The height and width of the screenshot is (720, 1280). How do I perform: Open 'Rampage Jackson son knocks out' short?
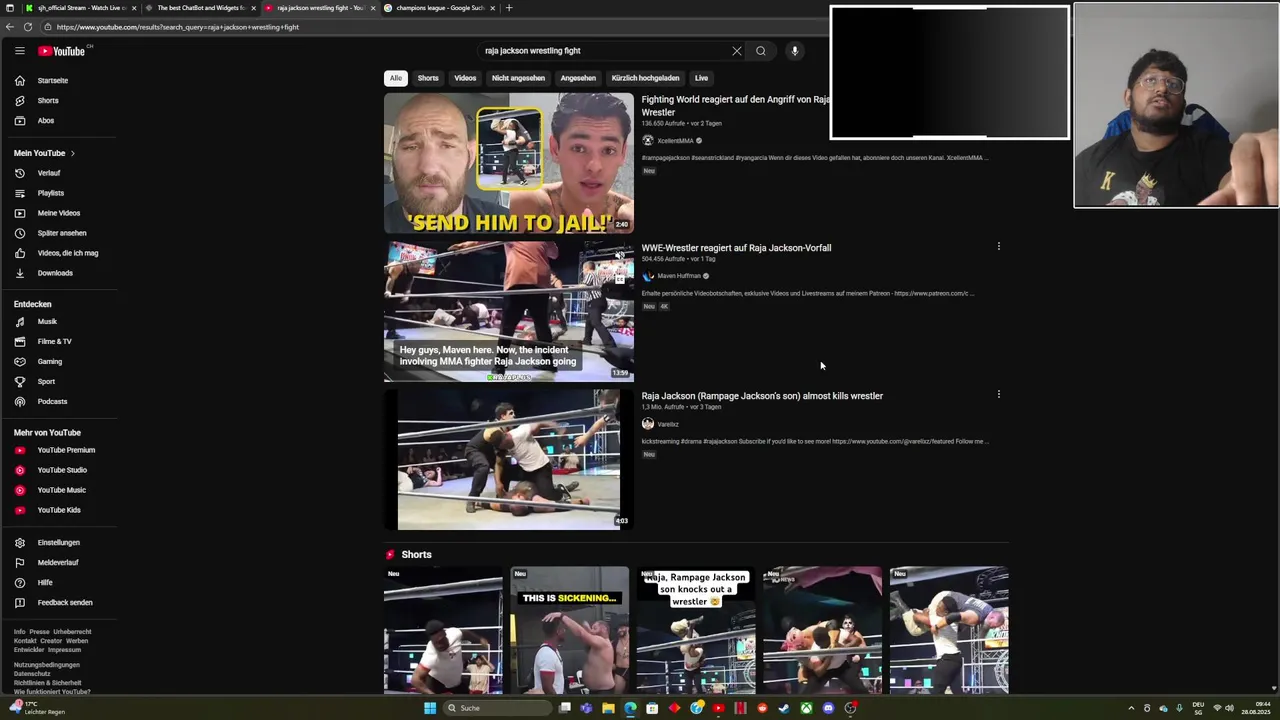(696, 630)
